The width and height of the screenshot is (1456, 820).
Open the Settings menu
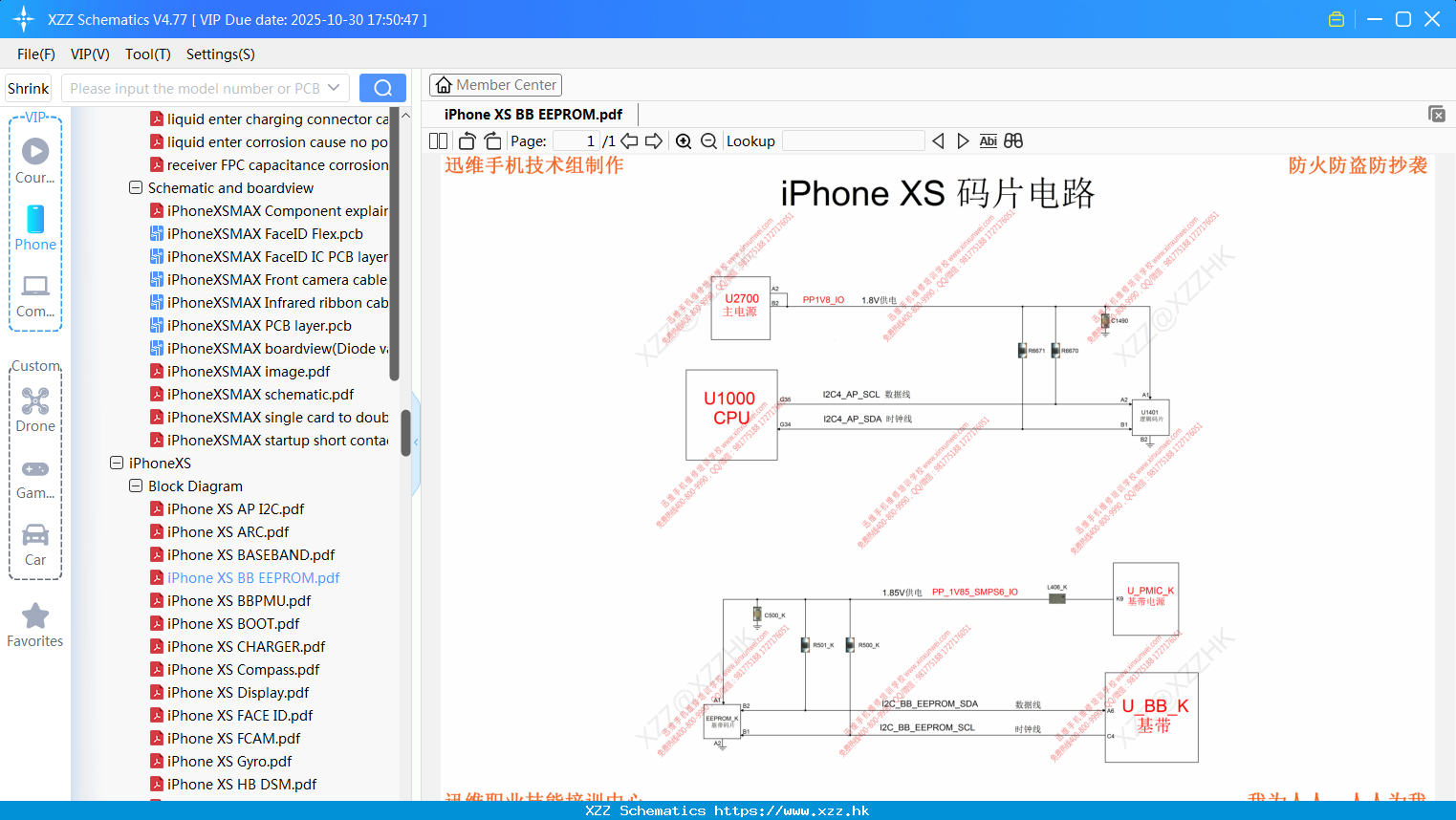[221, 54]
